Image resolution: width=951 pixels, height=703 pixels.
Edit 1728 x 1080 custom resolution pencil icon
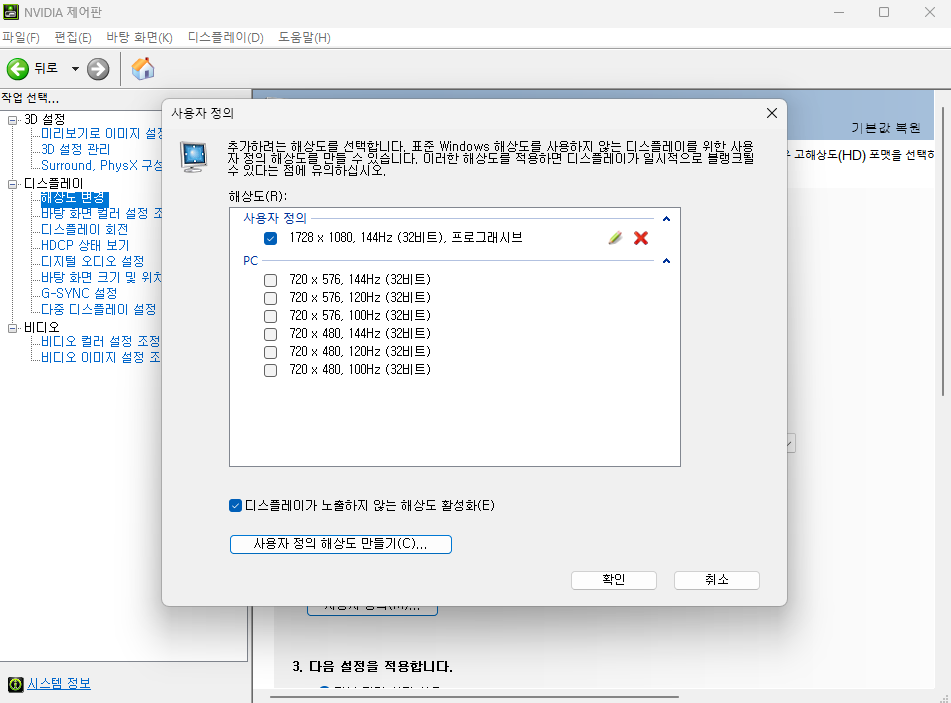(615, 238)
